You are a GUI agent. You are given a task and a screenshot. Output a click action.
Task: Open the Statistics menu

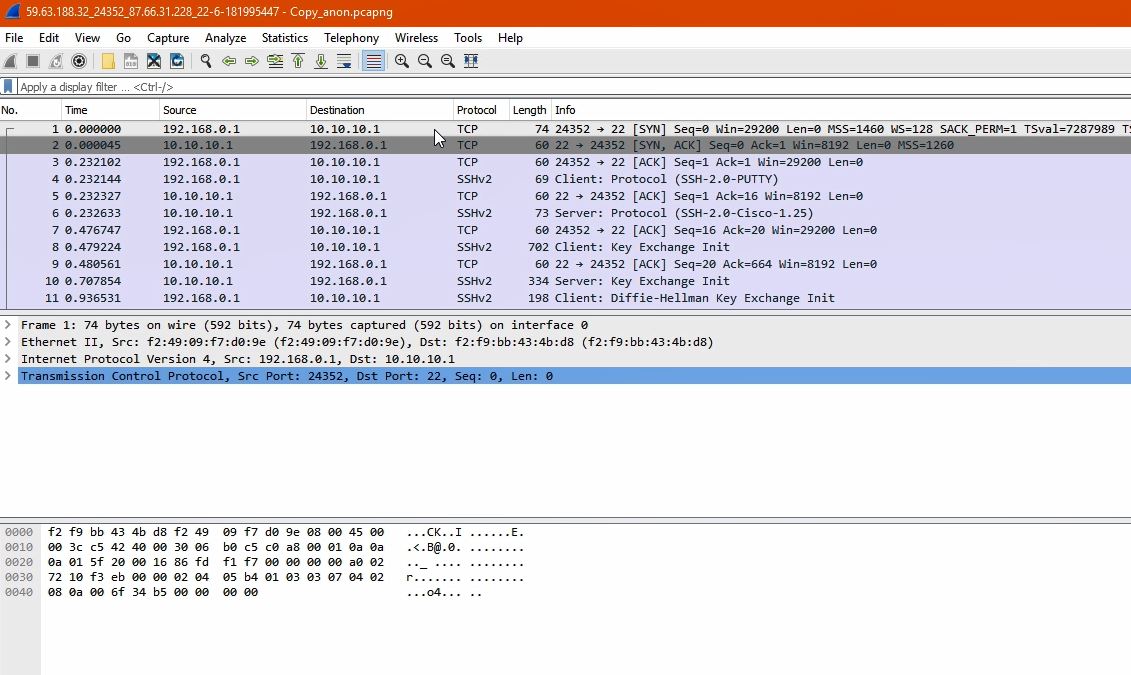pos(284,38)
